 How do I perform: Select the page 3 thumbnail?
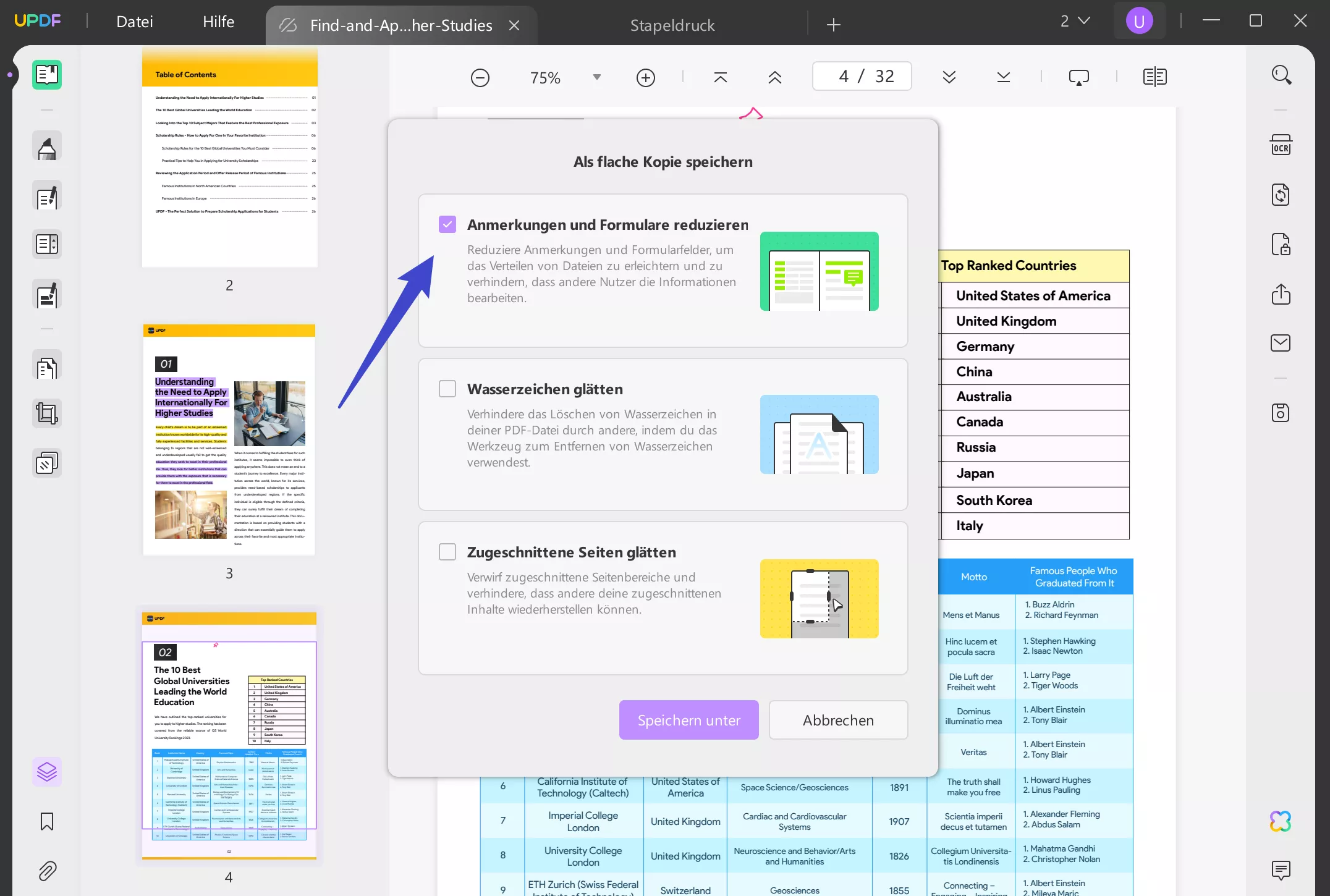(229, 440)
